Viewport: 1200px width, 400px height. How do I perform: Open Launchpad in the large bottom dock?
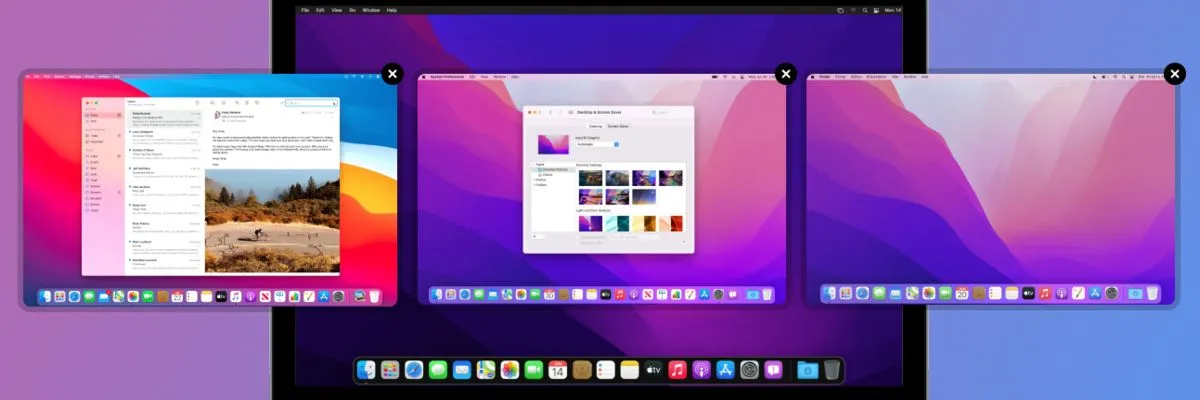390,370
